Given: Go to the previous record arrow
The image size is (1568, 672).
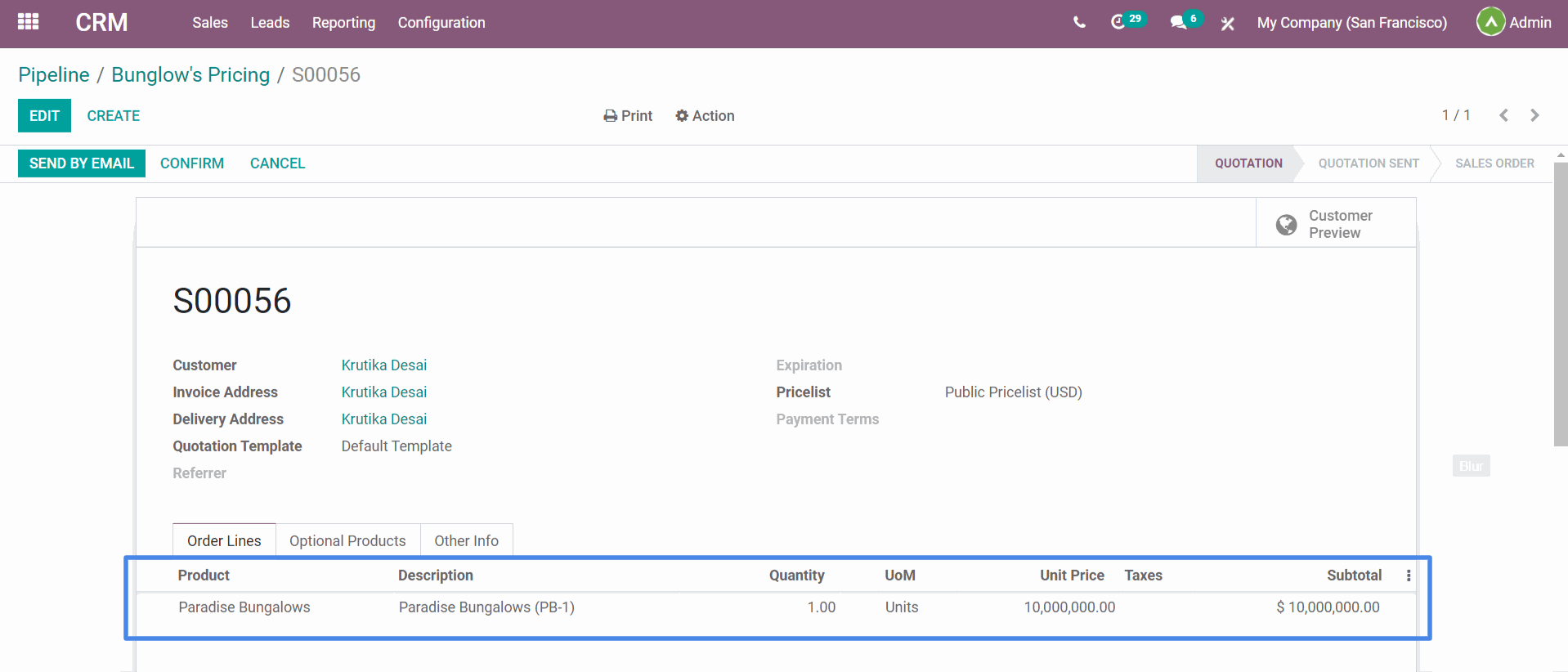Looking at the screenshot, I should 1503,115.
